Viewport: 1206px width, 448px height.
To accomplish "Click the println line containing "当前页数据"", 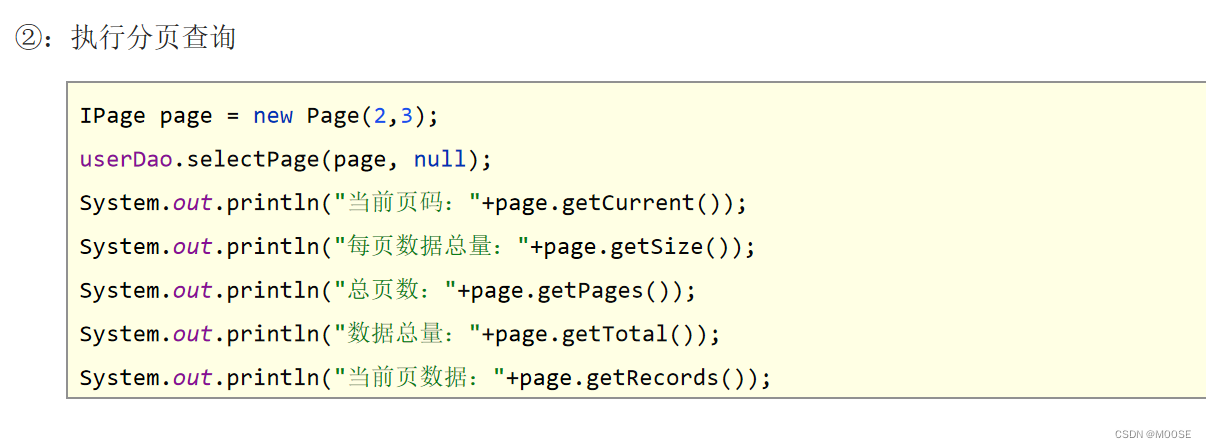I will (x=426, y=378).
